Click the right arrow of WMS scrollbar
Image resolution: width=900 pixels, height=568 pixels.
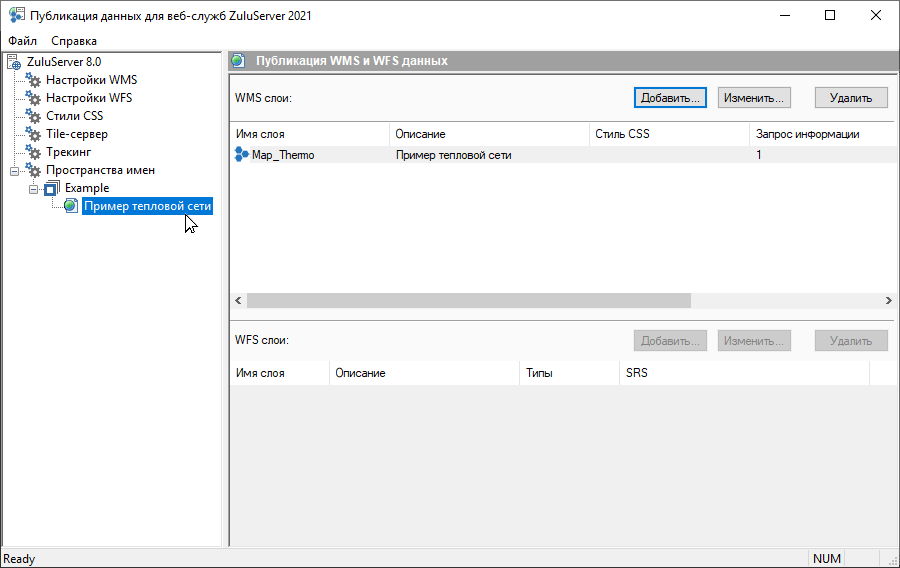888,301
